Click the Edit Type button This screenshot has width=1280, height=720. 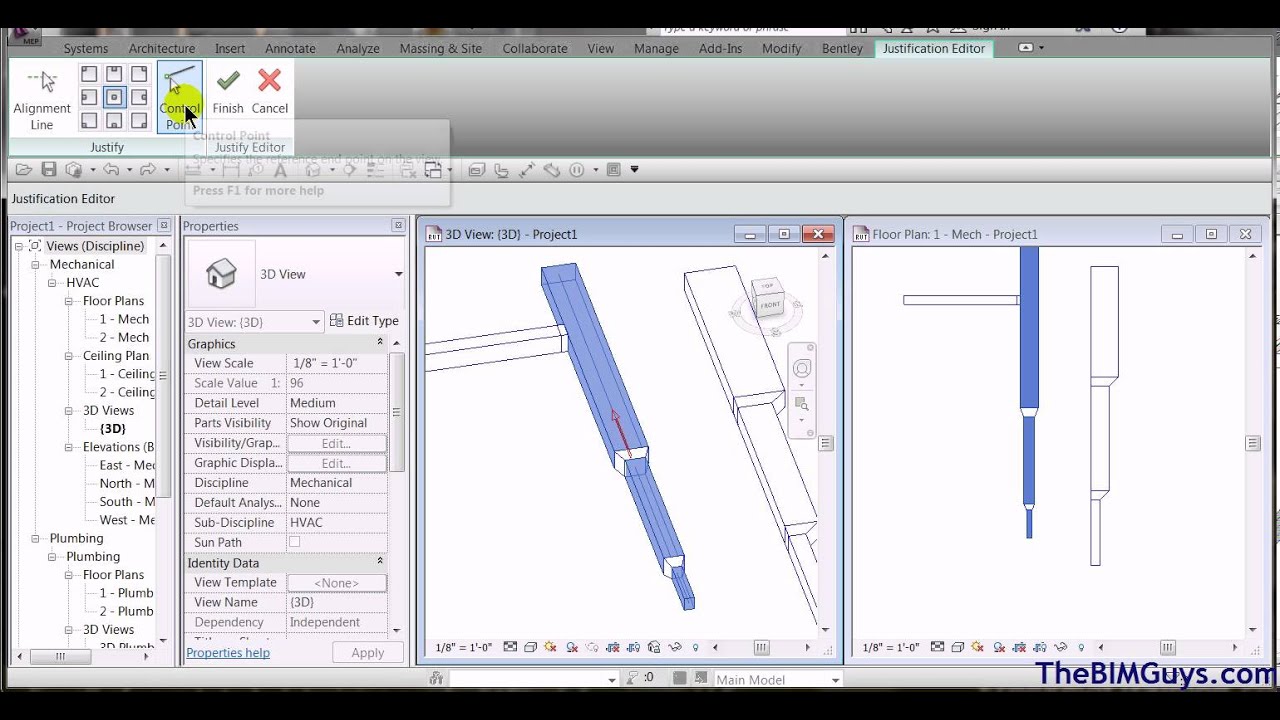pyautogui.click(x=364, y=321)
